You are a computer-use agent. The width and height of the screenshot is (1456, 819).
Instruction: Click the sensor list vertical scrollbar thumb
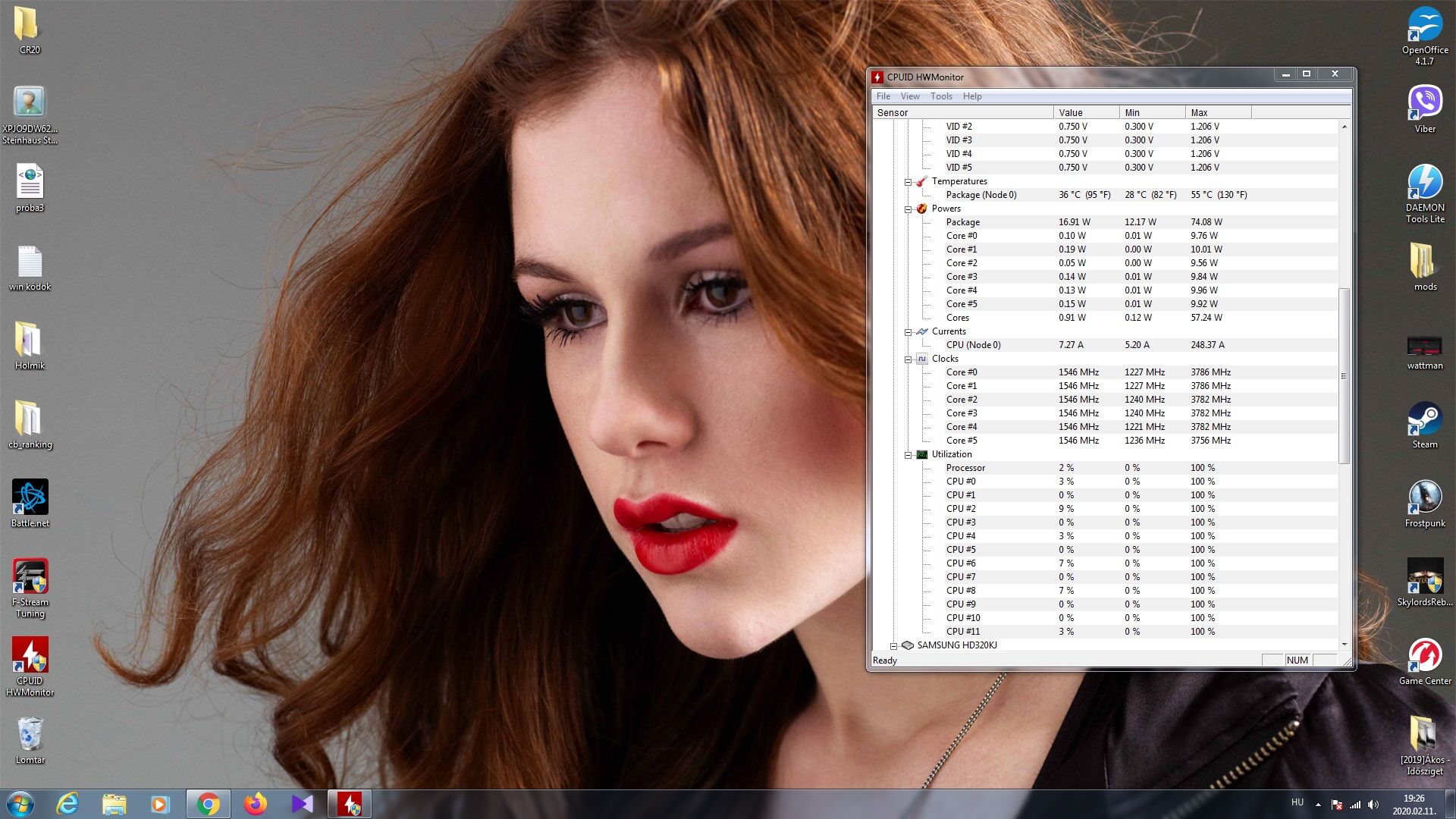coord(1344,375)
